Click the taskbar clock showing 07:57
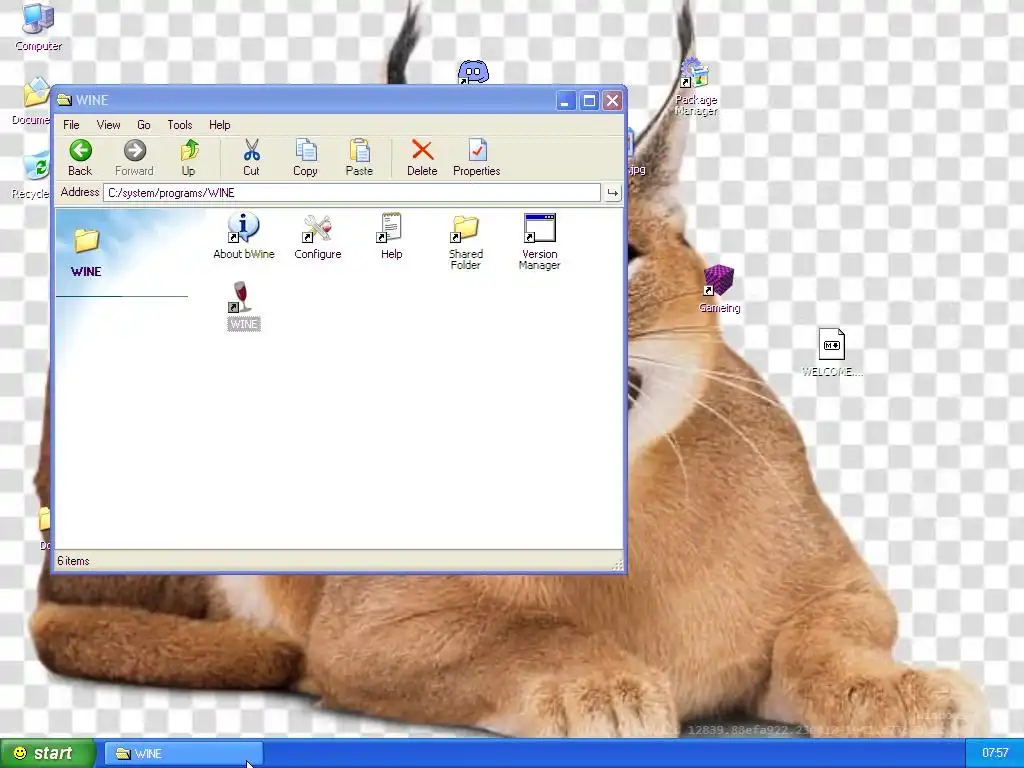The width and height of the screenshot is (1024, 768). coord(995,754)
